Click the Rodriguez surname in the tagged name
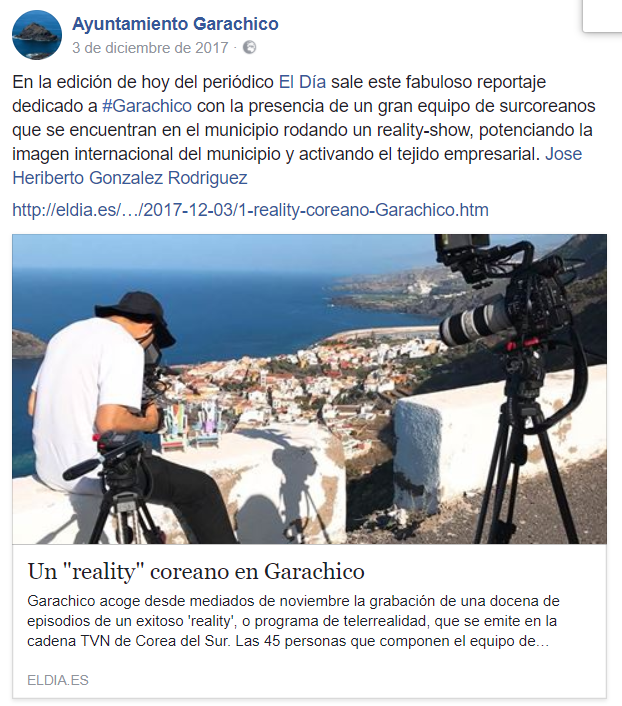 click(208, 178)
